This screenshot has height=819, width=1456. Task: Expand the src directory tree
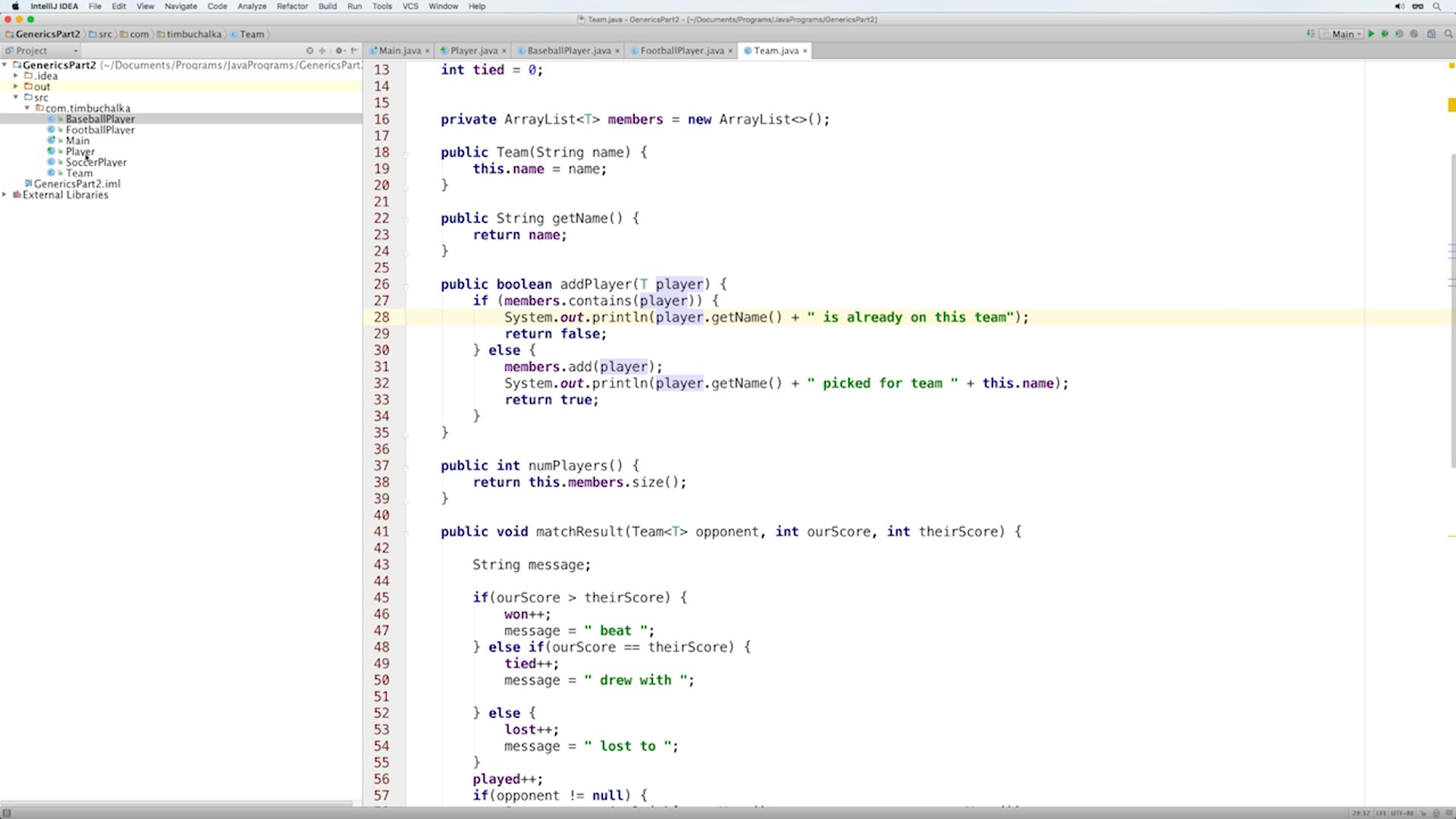pos(17,97)
